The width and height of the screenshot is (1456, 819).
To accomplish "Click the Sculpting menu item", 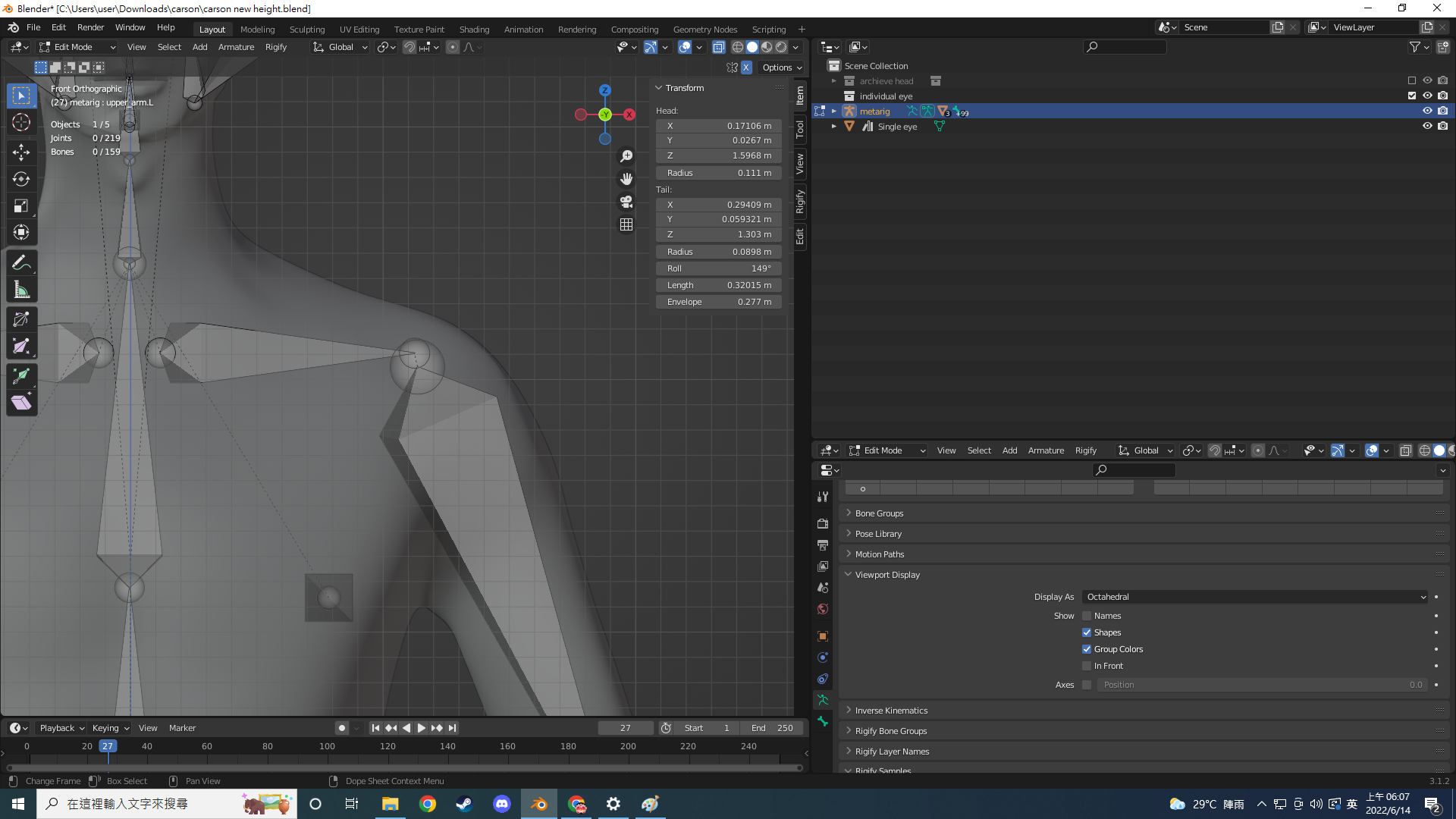I will coord(307,28).
